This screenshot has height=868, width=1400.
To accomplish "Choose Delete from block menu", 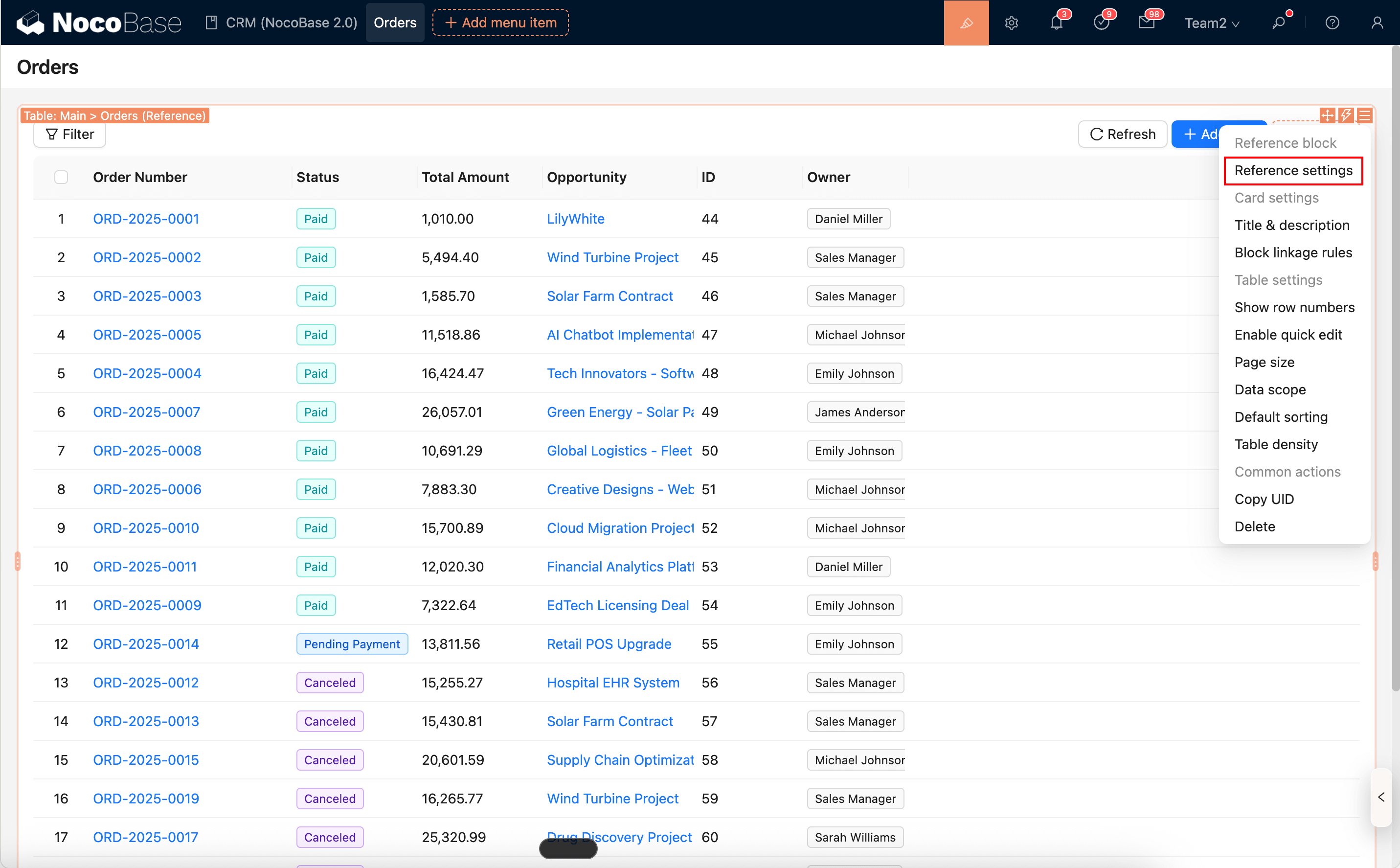I will coord(1254,526).
